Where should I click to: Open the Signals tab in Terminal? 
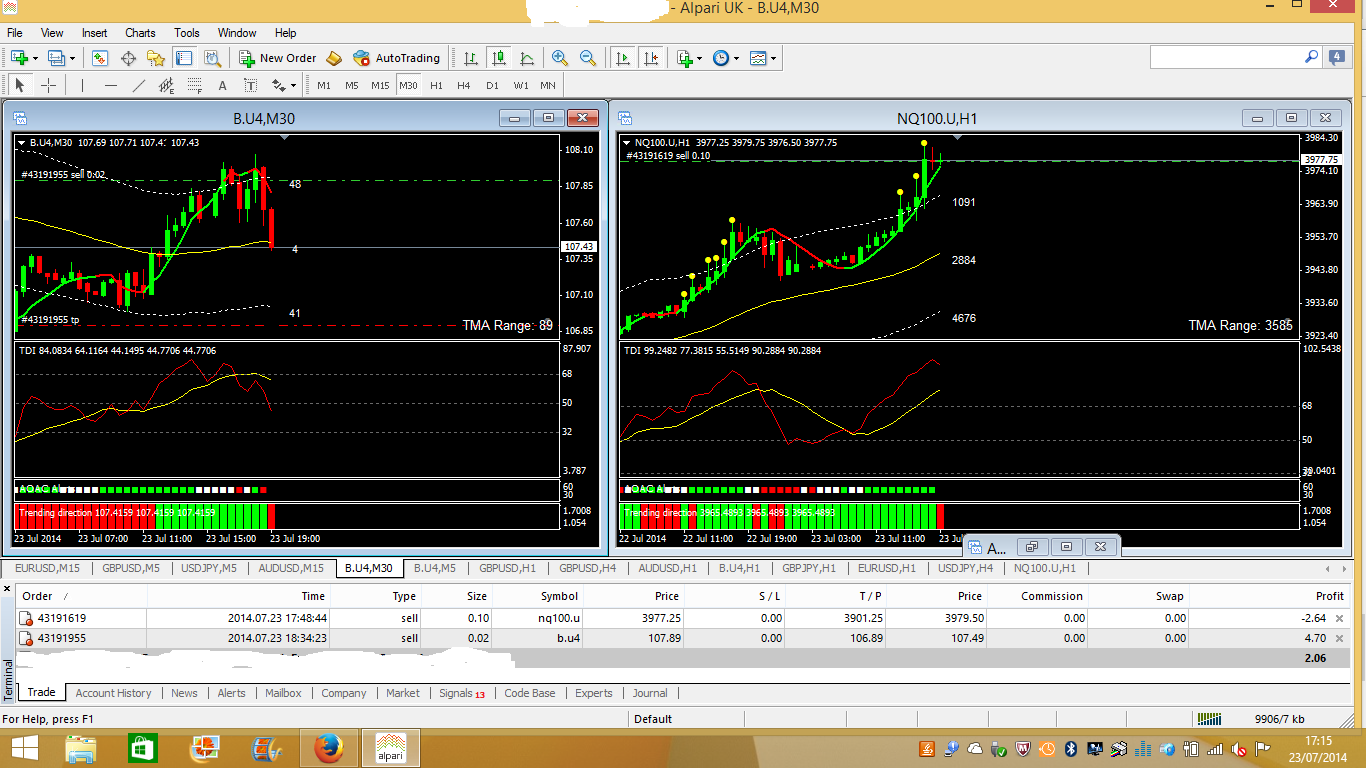pyautogui.click(x=461, y=693)
